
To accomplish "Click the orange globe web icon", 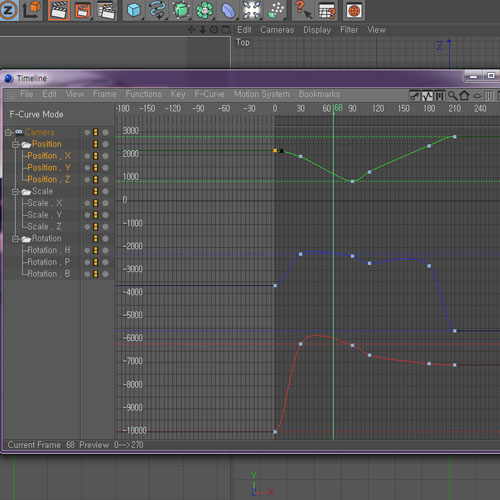I will pos(354,10).
